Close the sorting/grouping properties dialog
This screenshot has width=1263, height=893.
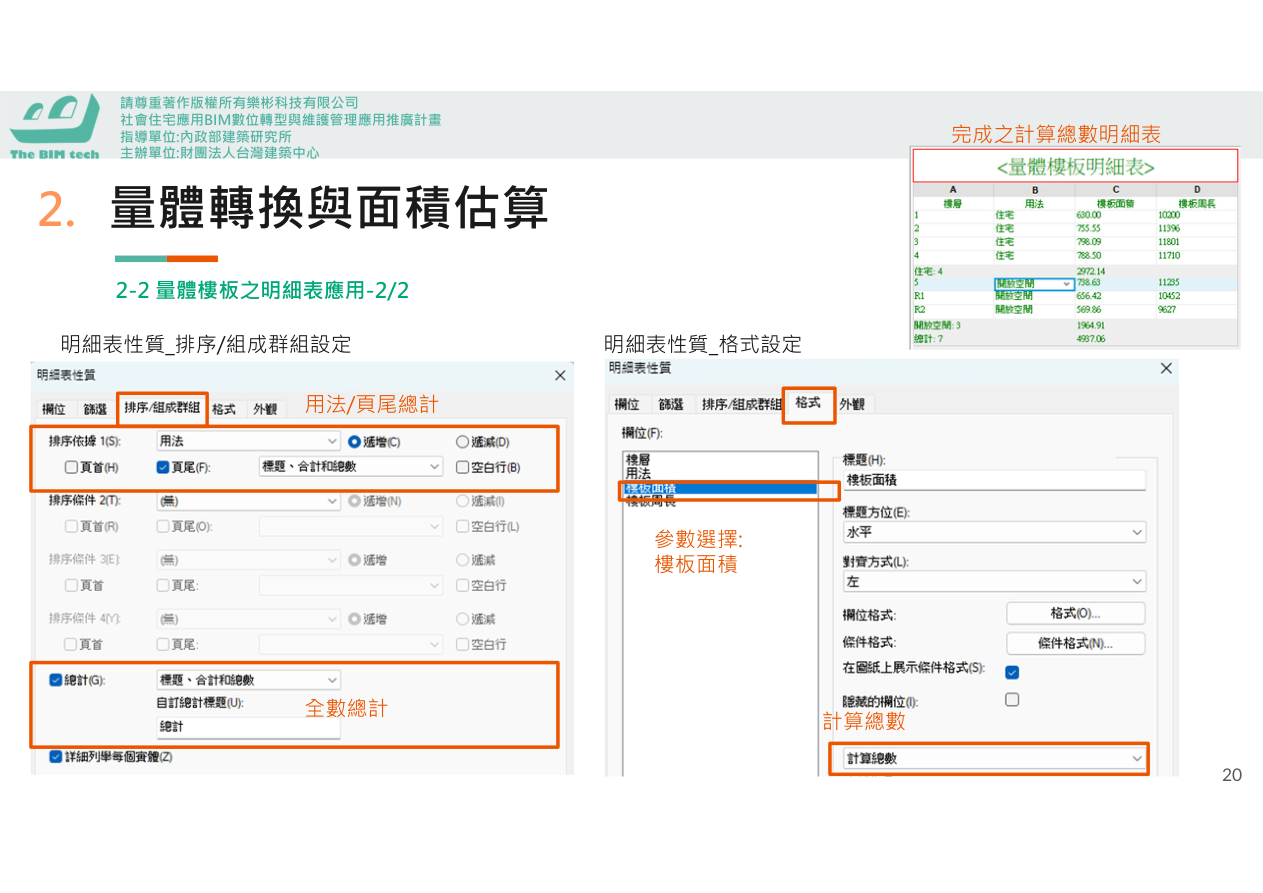(560, 375)
